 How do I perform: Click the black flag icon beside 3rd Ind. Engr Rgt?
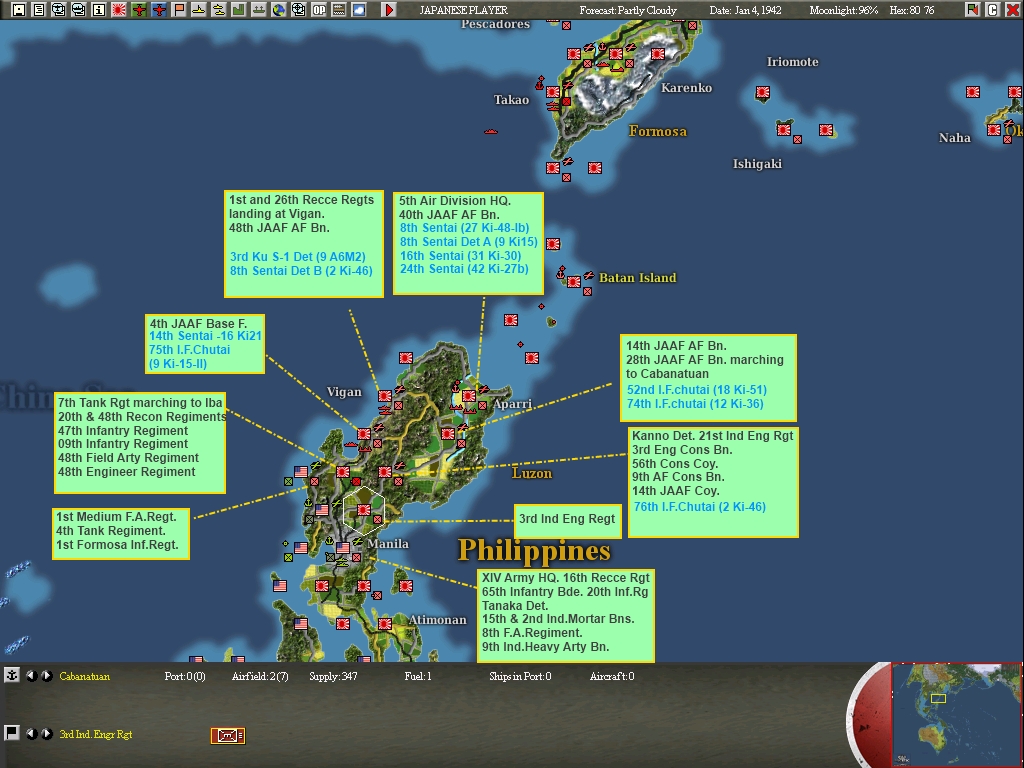click(11, 733)
